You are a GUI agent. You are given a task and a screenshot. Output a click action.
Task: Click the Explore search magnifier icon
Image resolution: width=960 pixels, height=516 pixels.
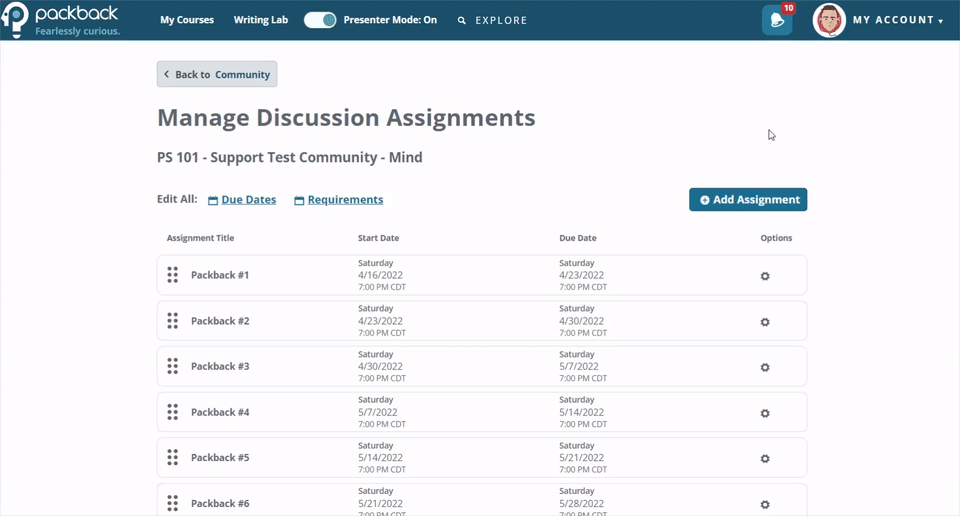462,20
